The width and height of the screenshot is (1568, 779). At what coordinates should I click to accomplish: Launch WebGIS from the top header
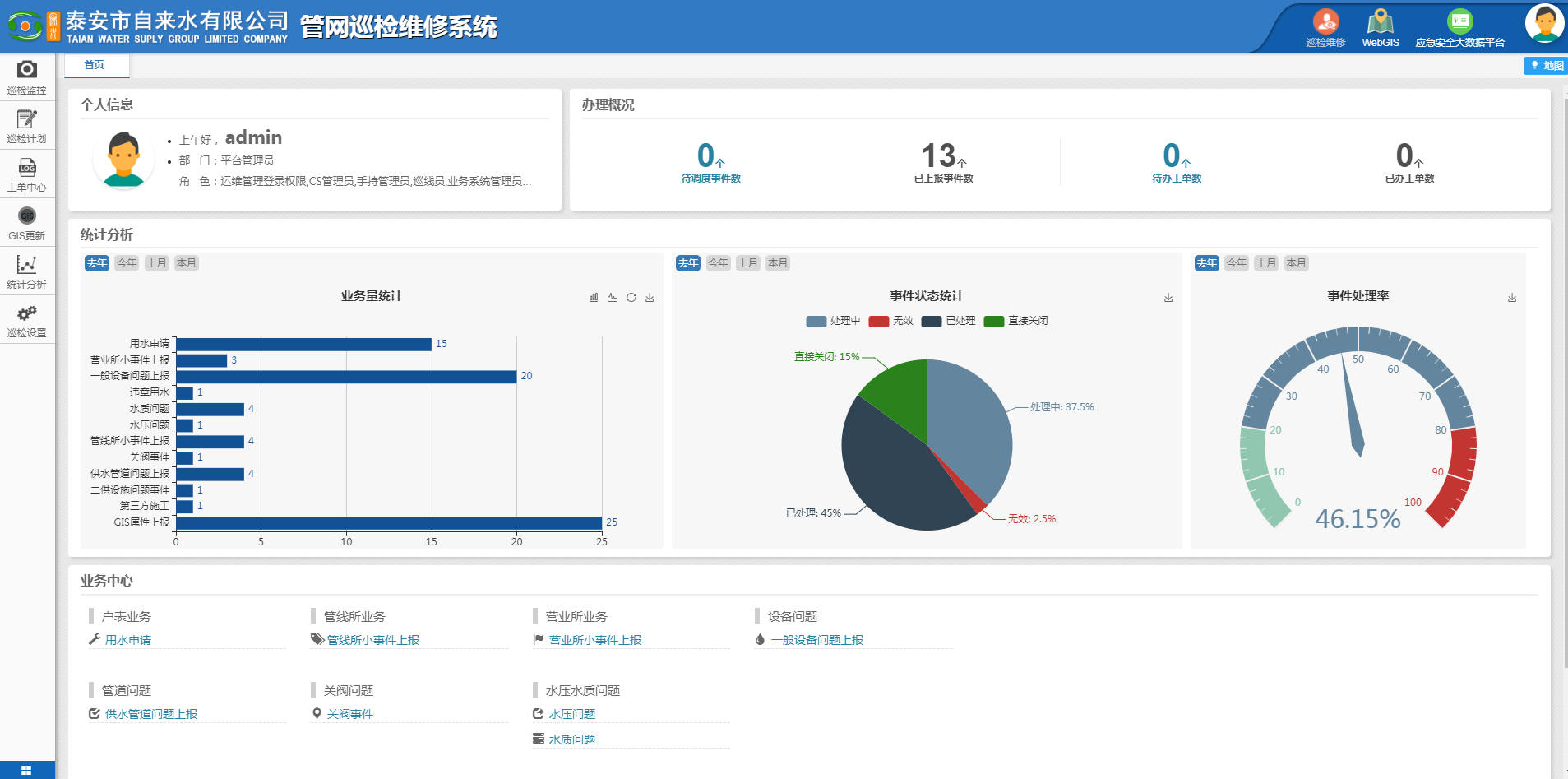tap(1380, 28)
